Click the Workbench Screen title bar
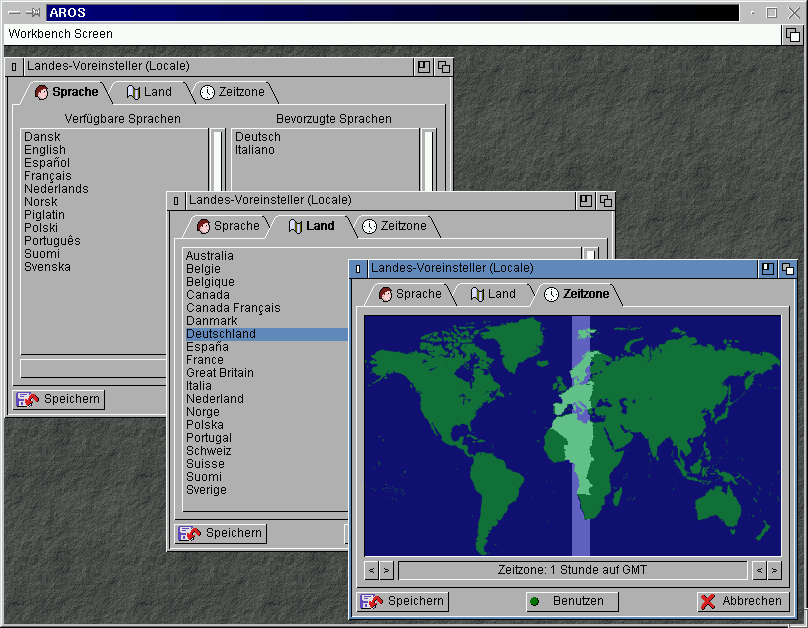The width and height of the screenshot is (808, 628). coord(394,35)
